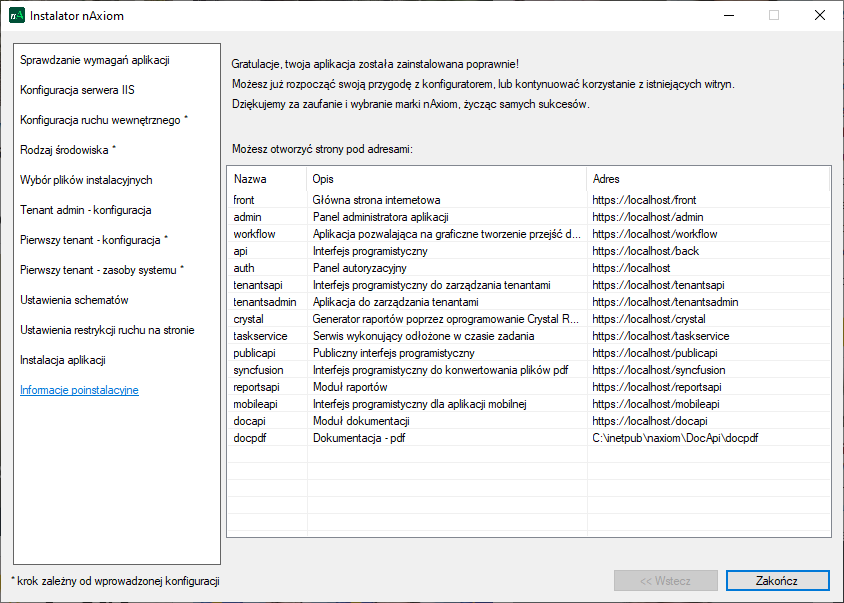Viewport: 844px width, 603px height.
Task: Select the admin row name cell
Action: [248, 217]
